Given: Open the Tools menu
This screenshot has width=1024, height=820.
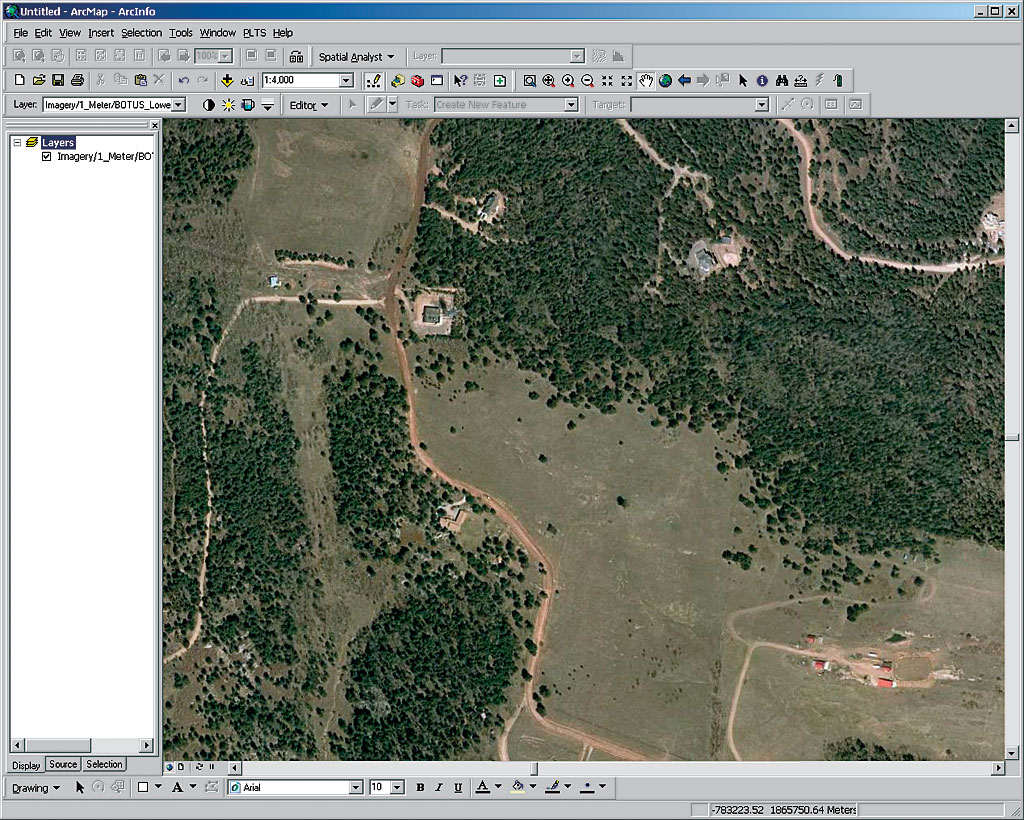Looking at the screenshot, I should (x=181, y=33).
